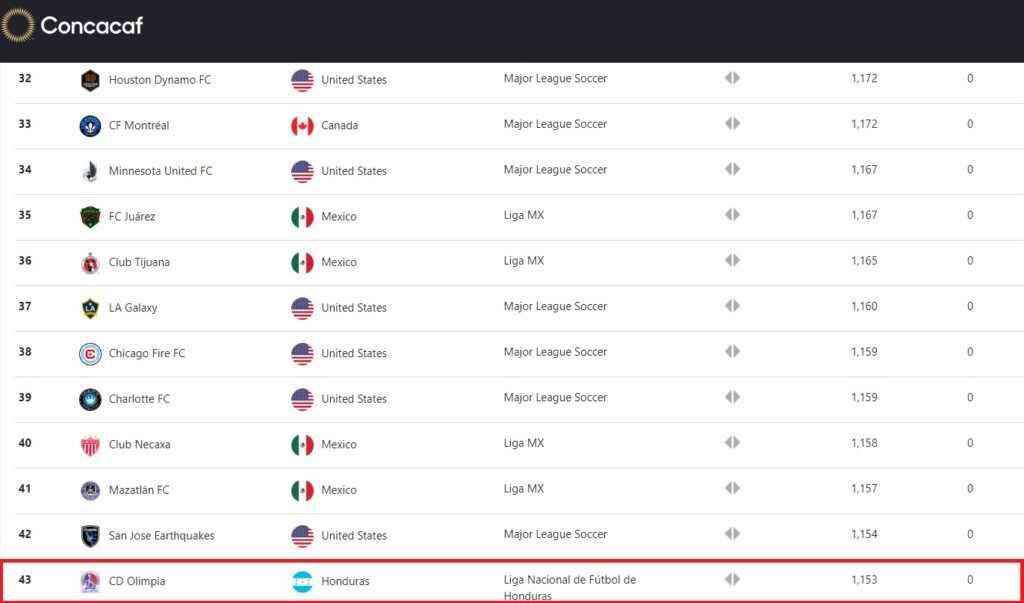The height and width of the screenshot is (603, 1024).
Task: Open the Minnesota United FC team name
Action: [161, 171]
